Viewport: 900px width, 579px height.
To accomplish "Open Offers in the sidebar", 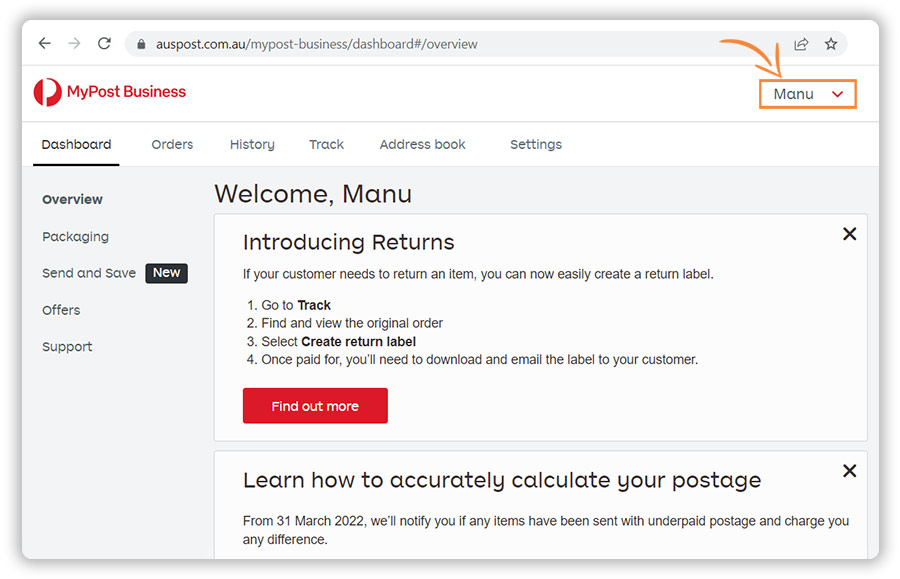I will click(x=61, y=310).
